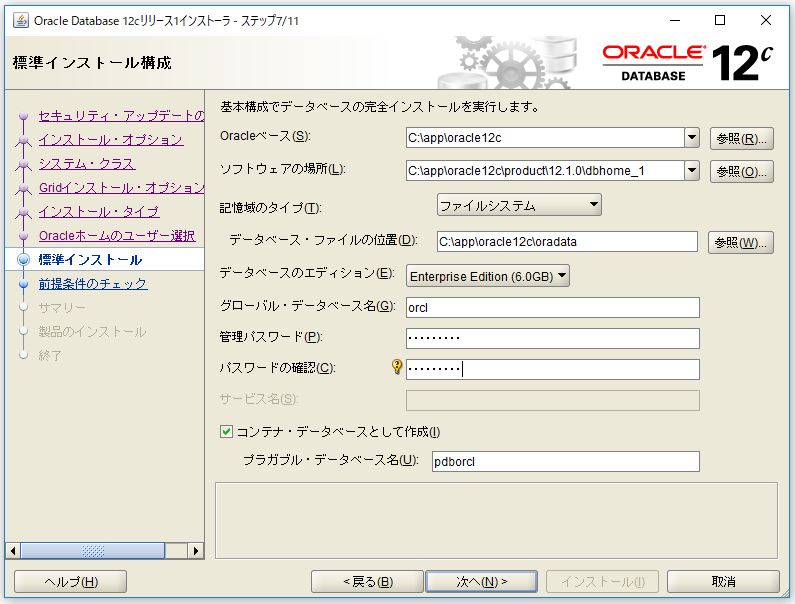
Task: Click the steps panel horizontal scrollbar thumb
Action: pos(93,551)
